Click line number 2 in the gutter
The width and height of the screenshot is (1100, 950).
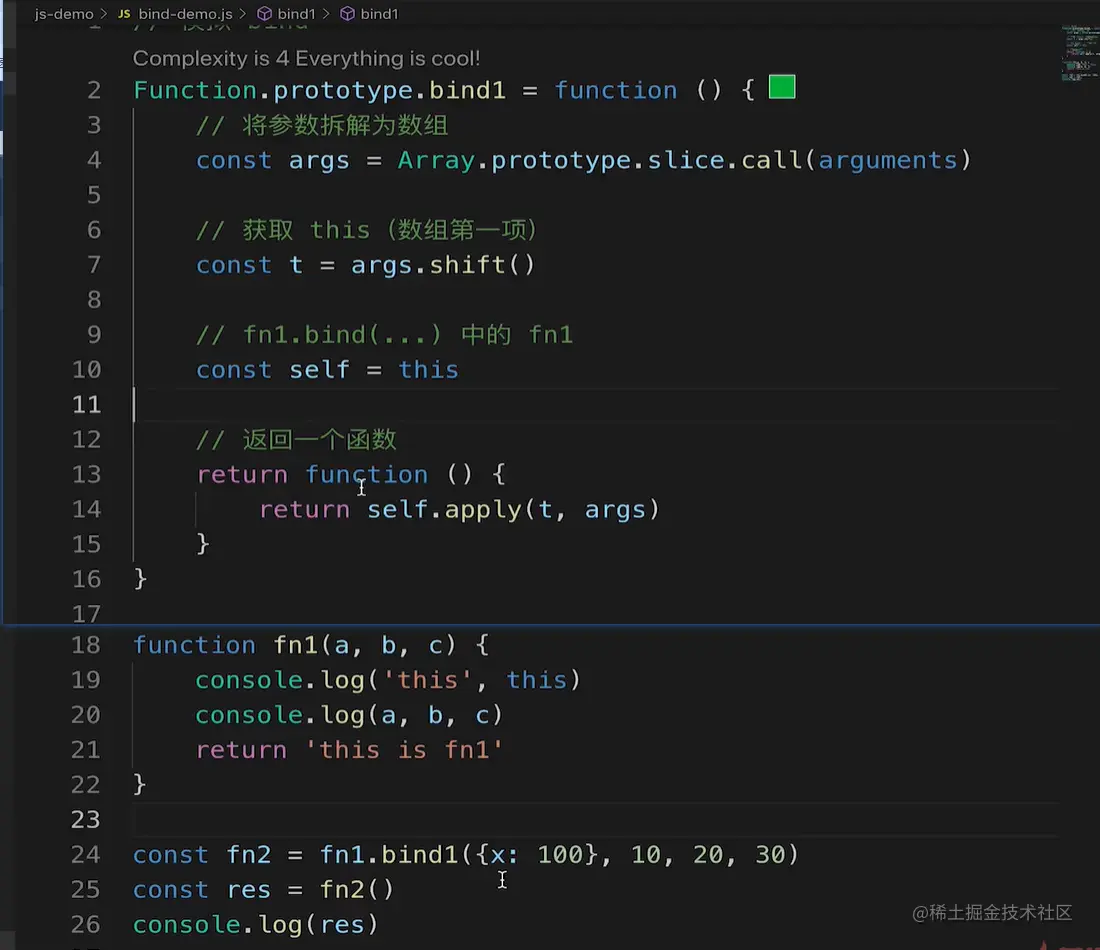94,91
